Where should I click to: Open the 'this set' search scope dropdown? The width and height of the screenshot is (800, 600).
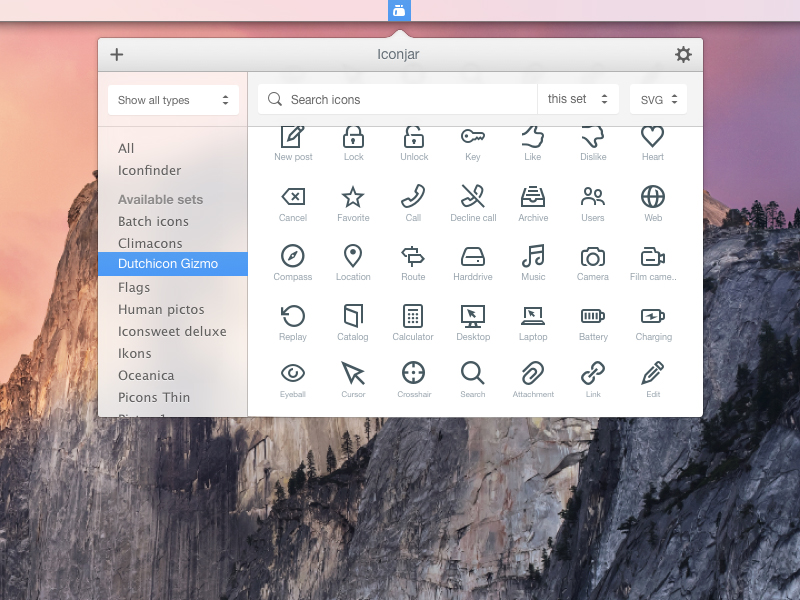pyautogui.click(x=578, y=99)
